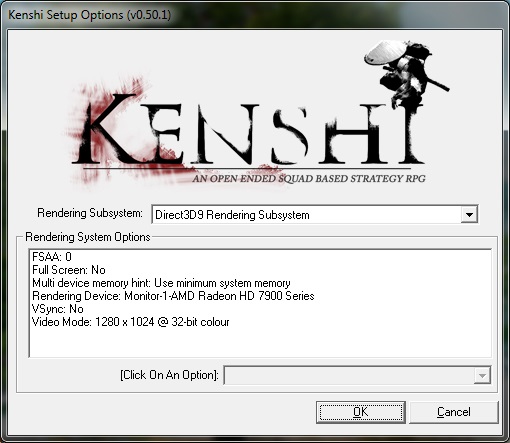Screen dimensions: 510x443
Task: Click the open ended squad based RPG tagline
Action: point(309,179)
